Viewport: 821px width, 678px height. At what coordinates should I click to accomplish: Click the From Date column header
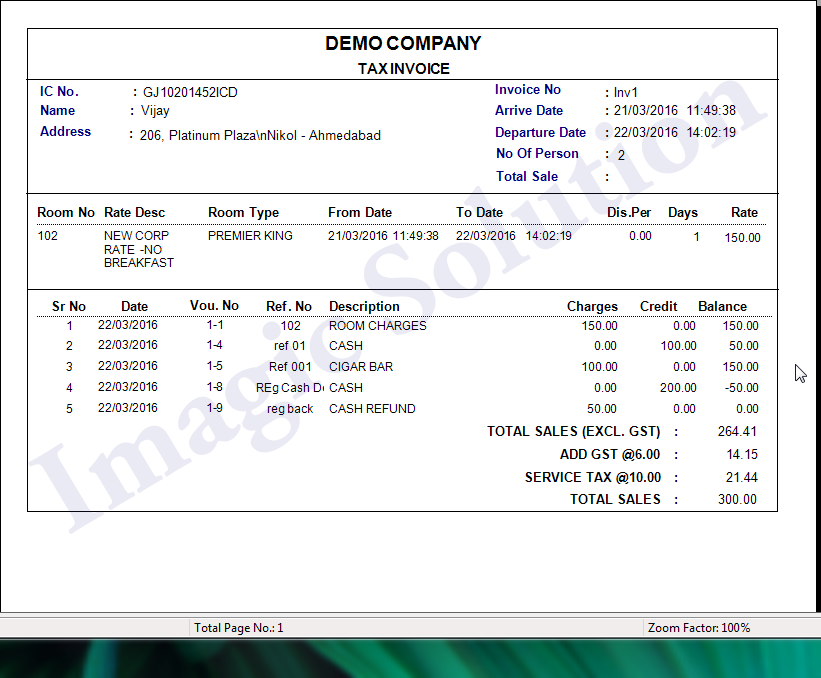click(x=360, y=213)
